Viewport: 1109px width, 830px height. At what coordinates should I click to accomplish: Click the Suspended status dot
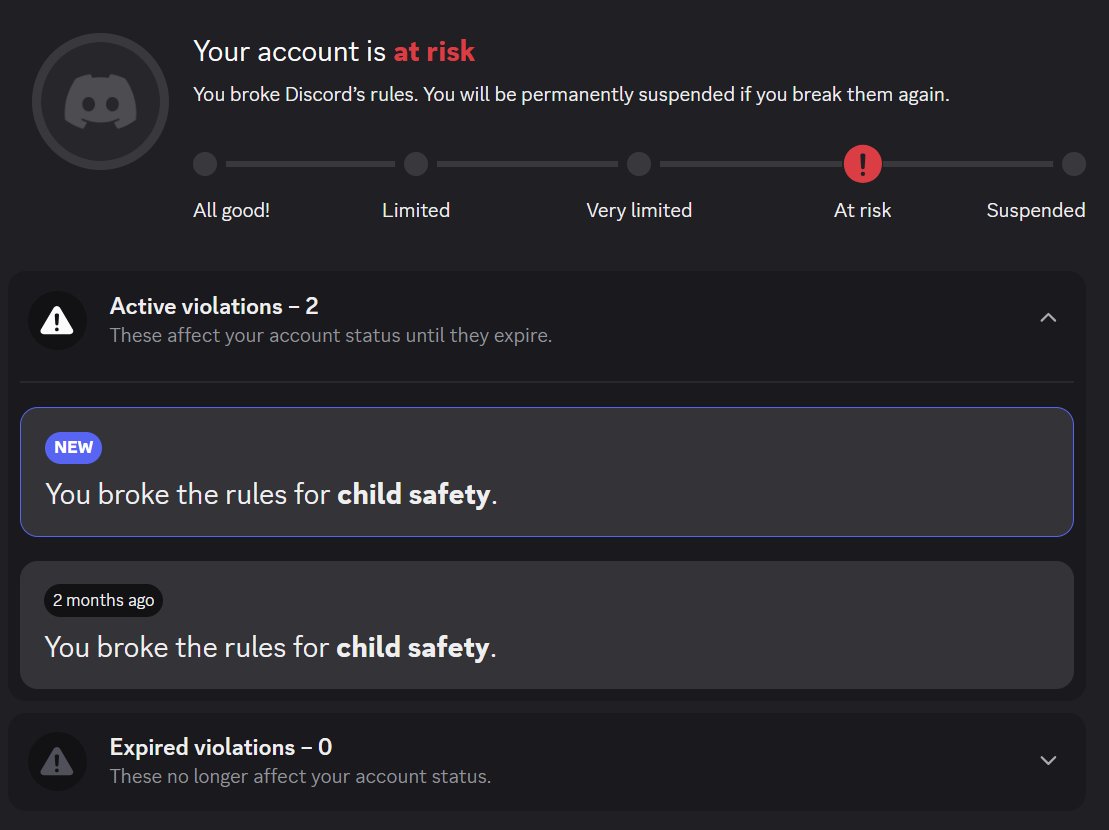click(x=1074, y=164)
